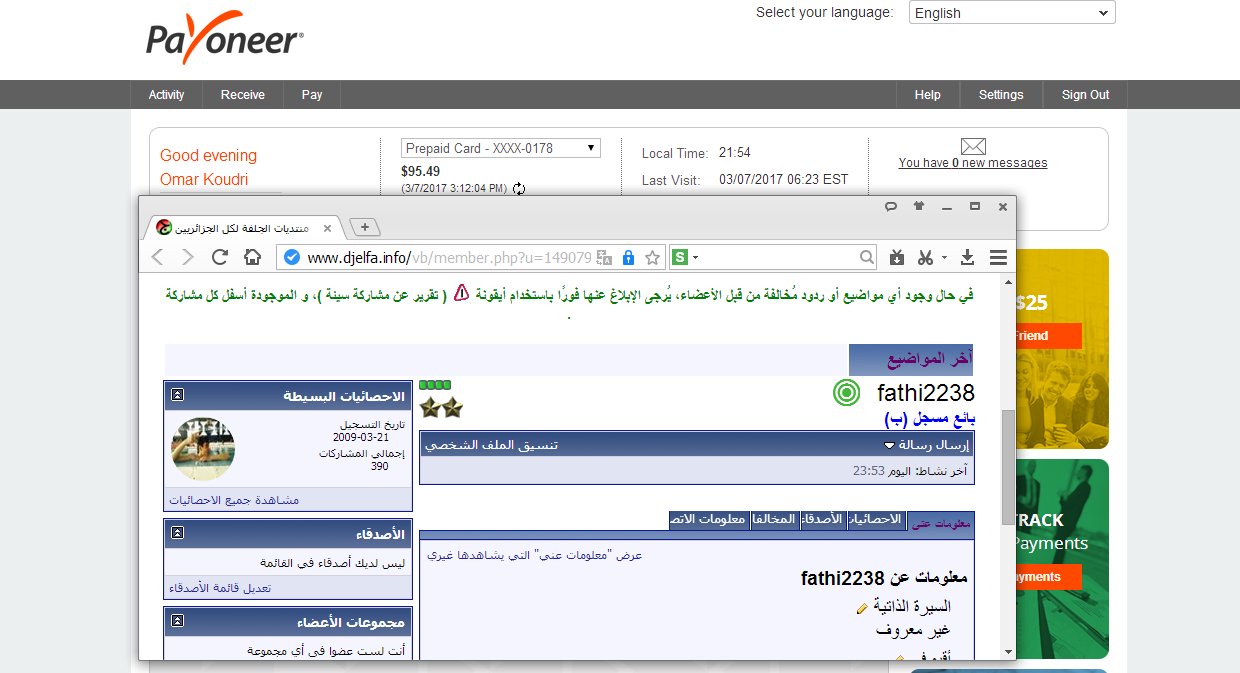Open the browser hamburger menu
This screenshot has height=673, width=1240.
pyautogui.click(x=997, y=257)
